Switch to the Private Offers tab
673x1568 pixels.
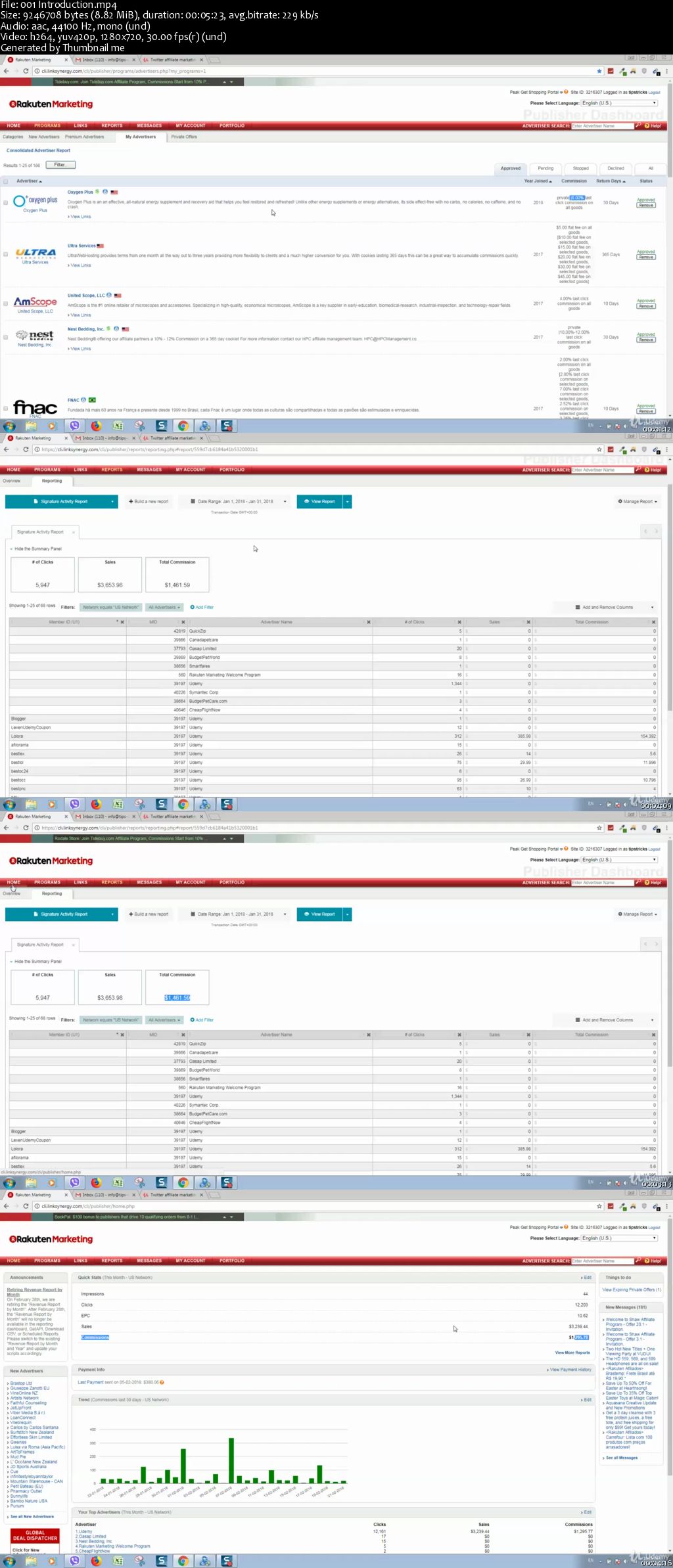point(184,137)
